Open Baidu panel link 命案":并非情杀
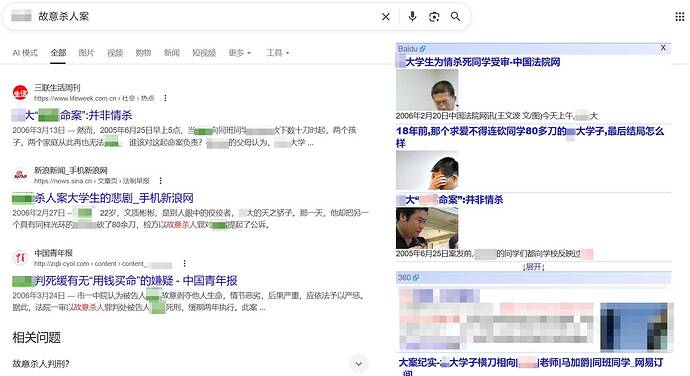 pos(450,200)
